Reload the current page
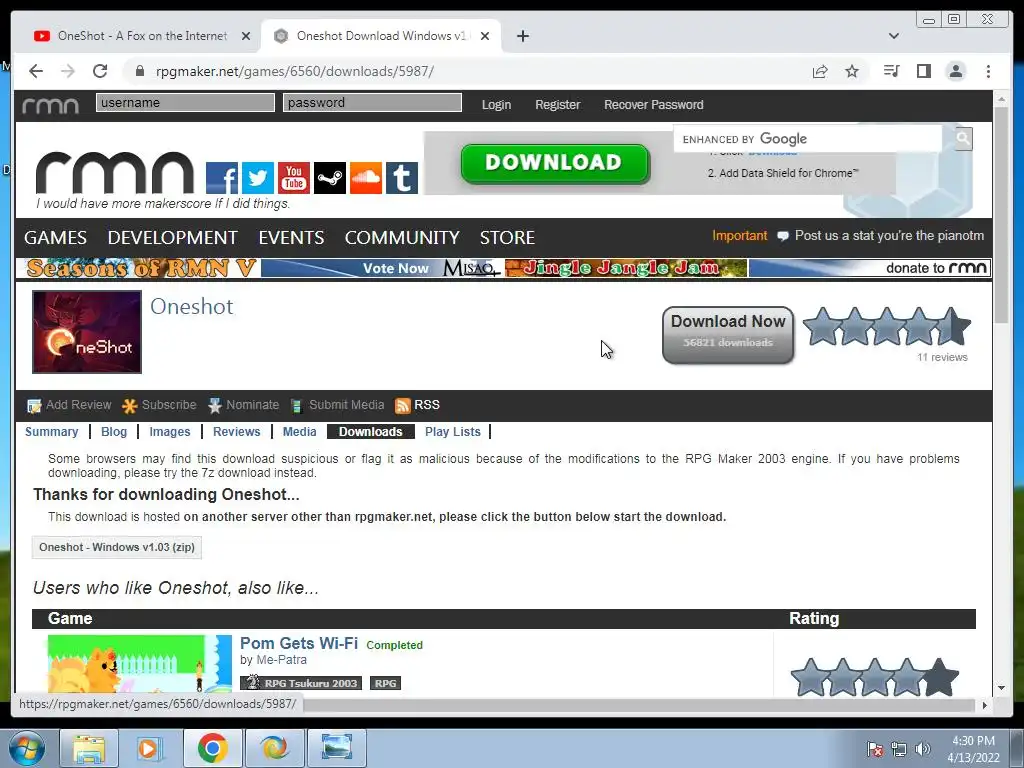This screenshot has width=1024, height=768. coord(100,71)
